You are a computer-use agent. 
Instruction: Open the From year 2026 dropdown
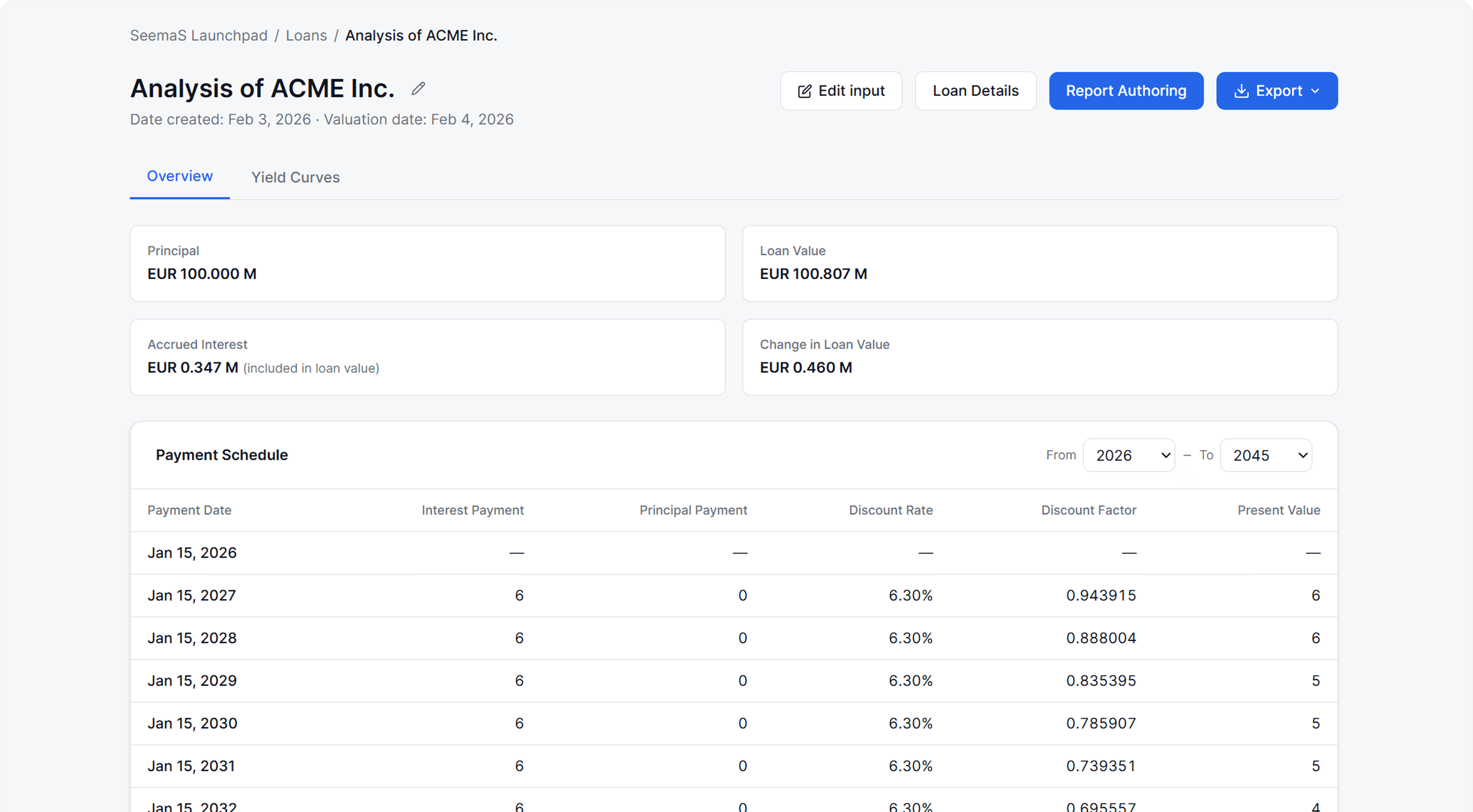(x=1129, y=455)
